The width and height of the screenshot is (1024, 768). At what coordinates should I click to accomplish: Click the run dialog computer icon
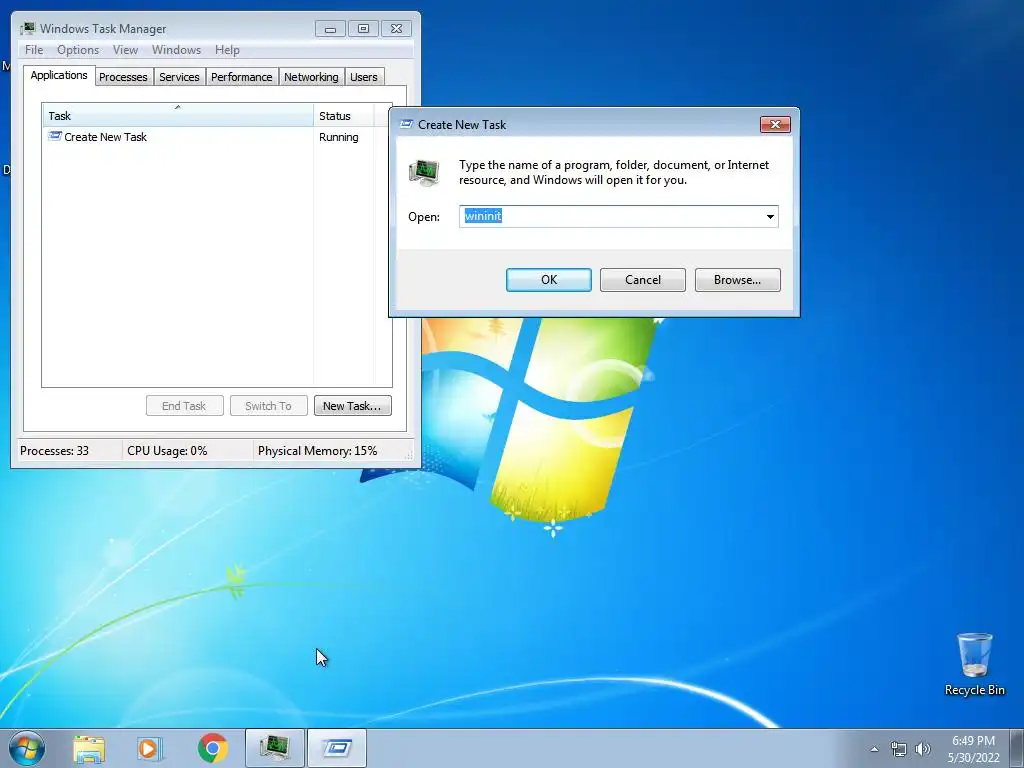pyautogui.click(x=424, y=172)
